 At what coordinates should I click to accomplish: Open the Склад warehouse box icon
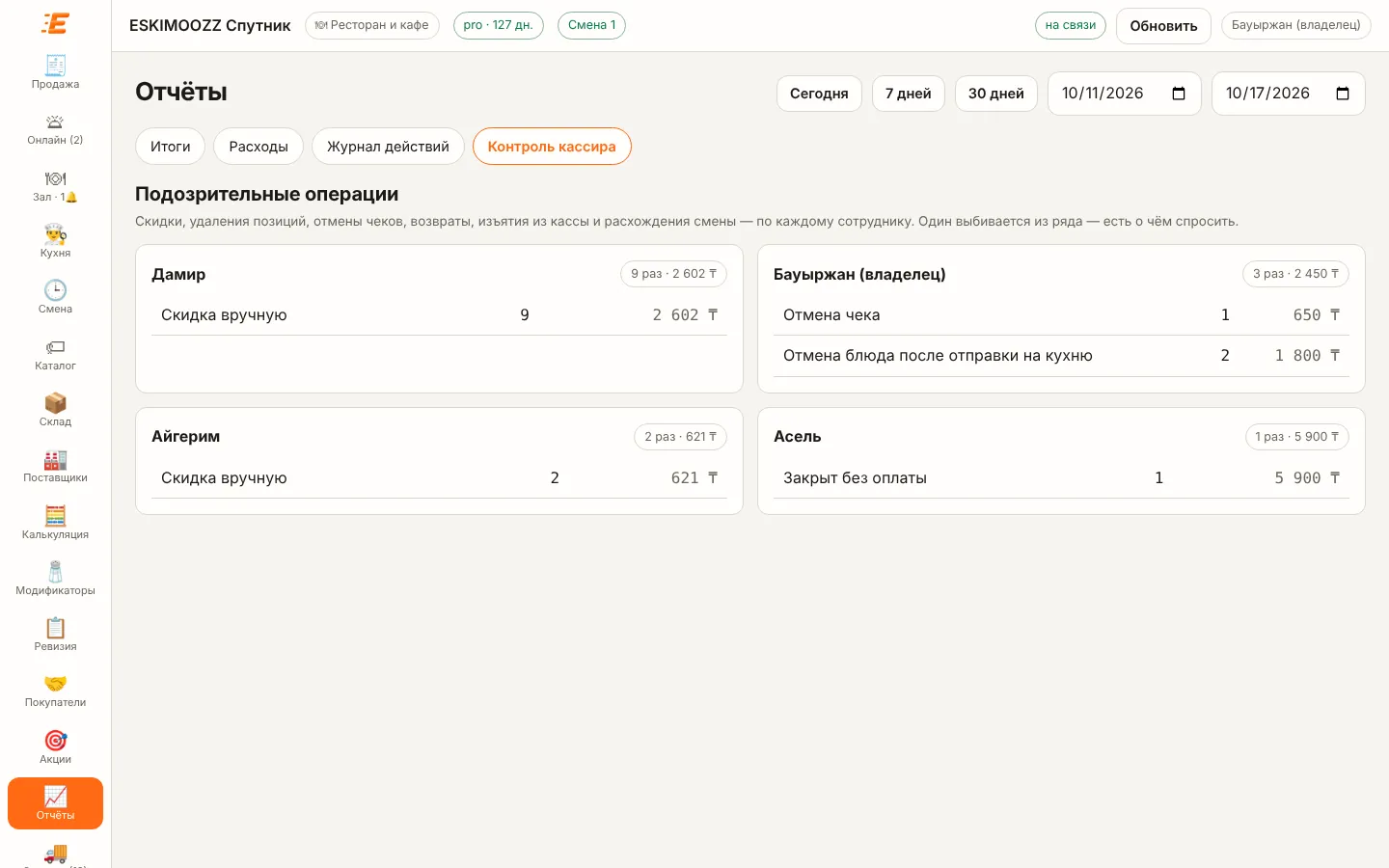[55, 403]
